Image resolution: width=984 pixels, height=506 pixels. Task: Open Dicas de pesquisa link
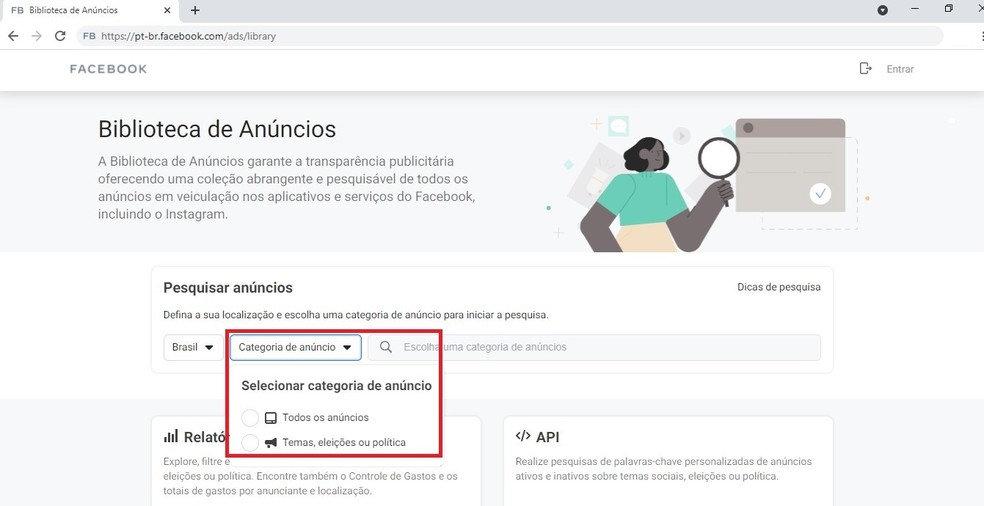click(779, 287)
